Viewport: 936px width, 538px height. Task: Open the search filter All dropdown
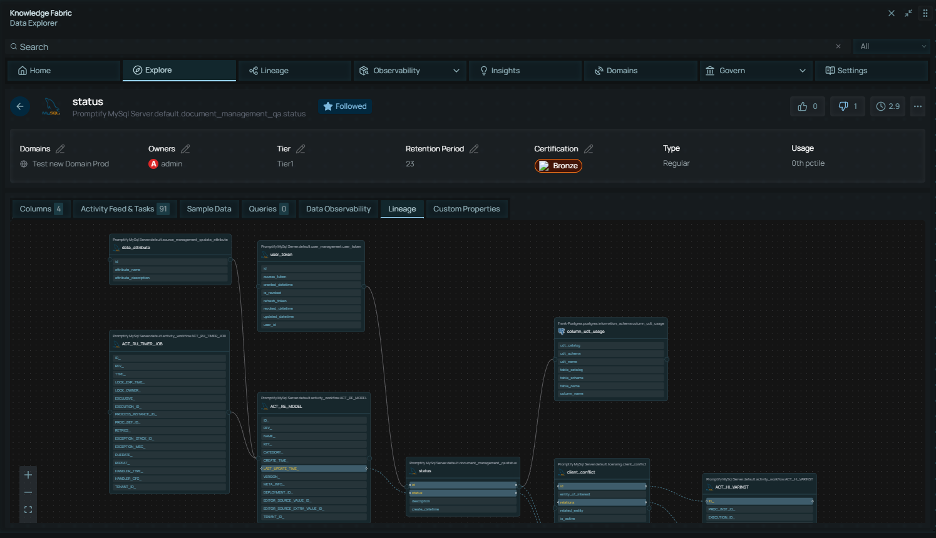click(x=893, y=46)
